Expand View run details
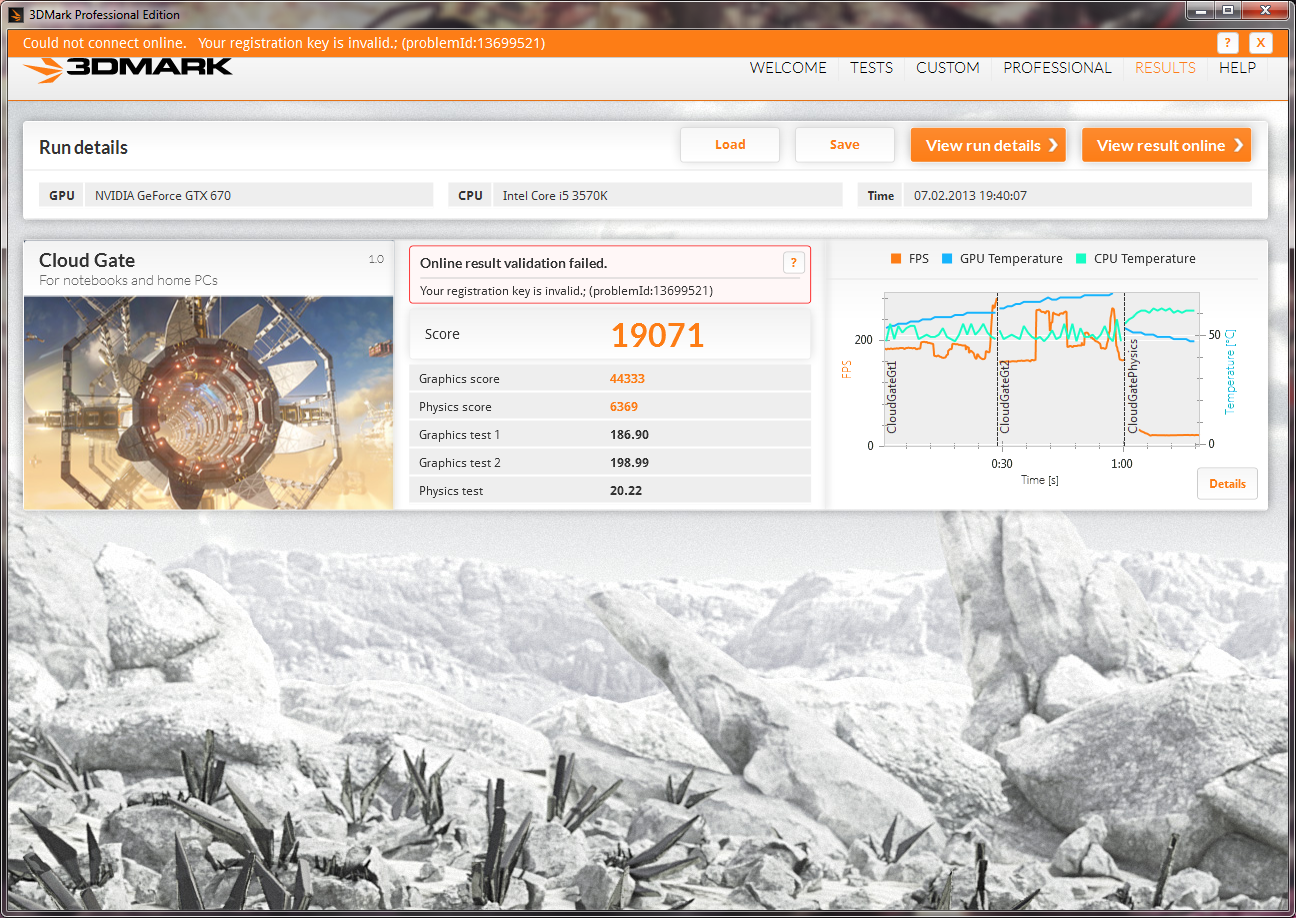 pyautogui.click(x=988, y=145)
